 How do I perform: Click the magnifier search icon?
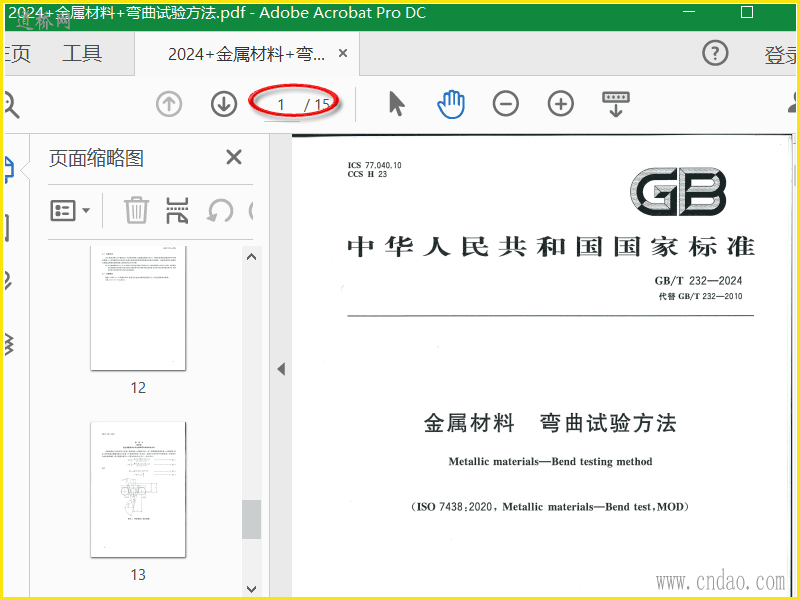click(x=11, y=105)
